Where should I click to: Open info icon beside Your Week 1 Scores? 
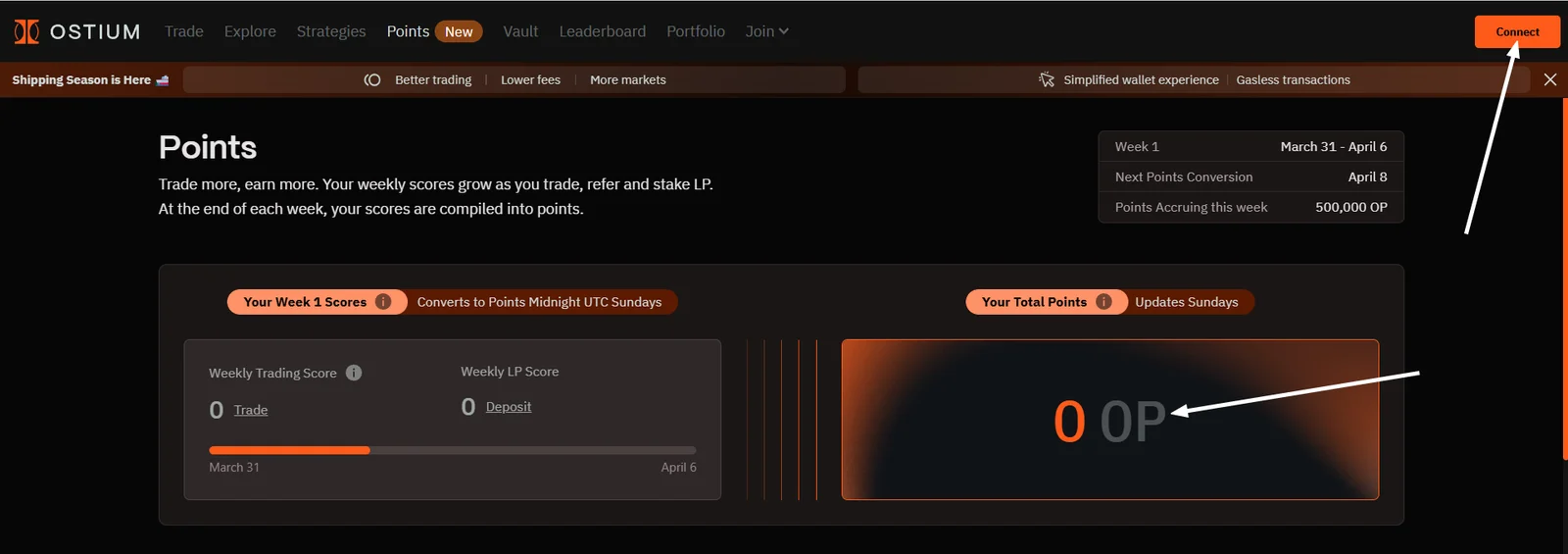tap(383, 302)
